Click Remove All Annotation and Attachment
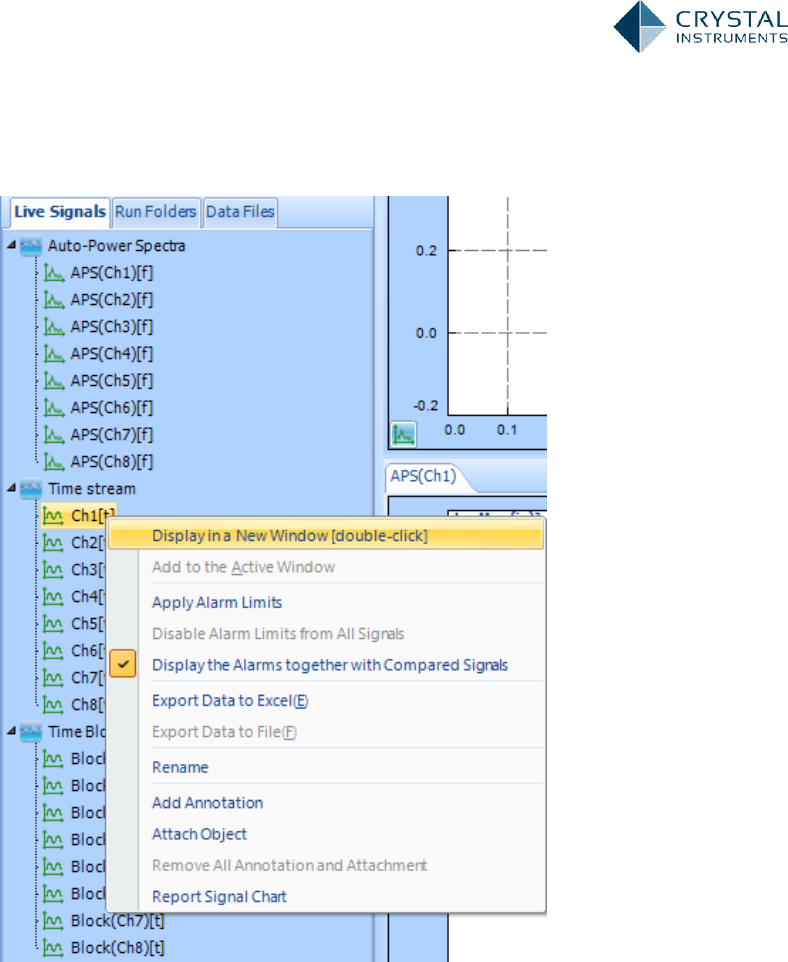788x962 pixels. [326, 866]
